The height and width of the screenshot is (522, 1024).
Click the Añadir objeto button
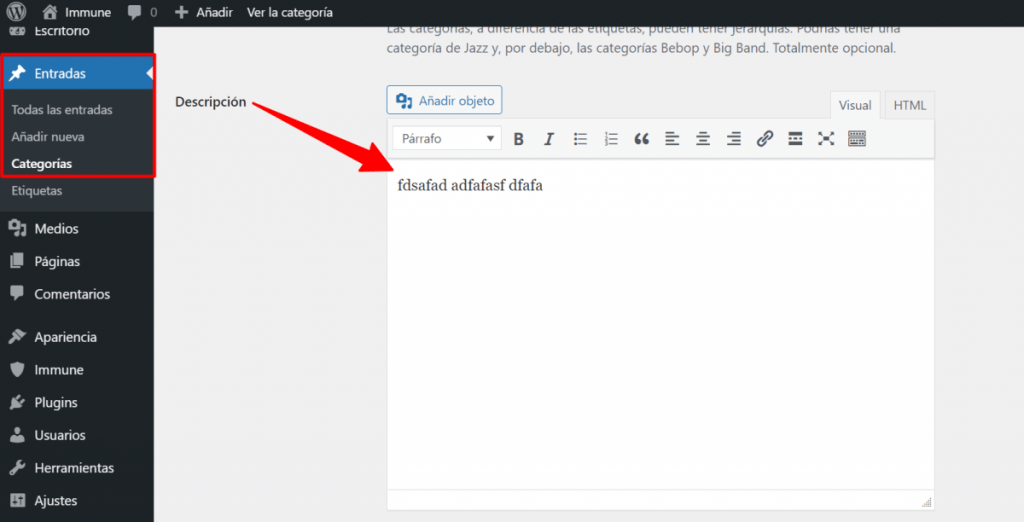[444, 100]
